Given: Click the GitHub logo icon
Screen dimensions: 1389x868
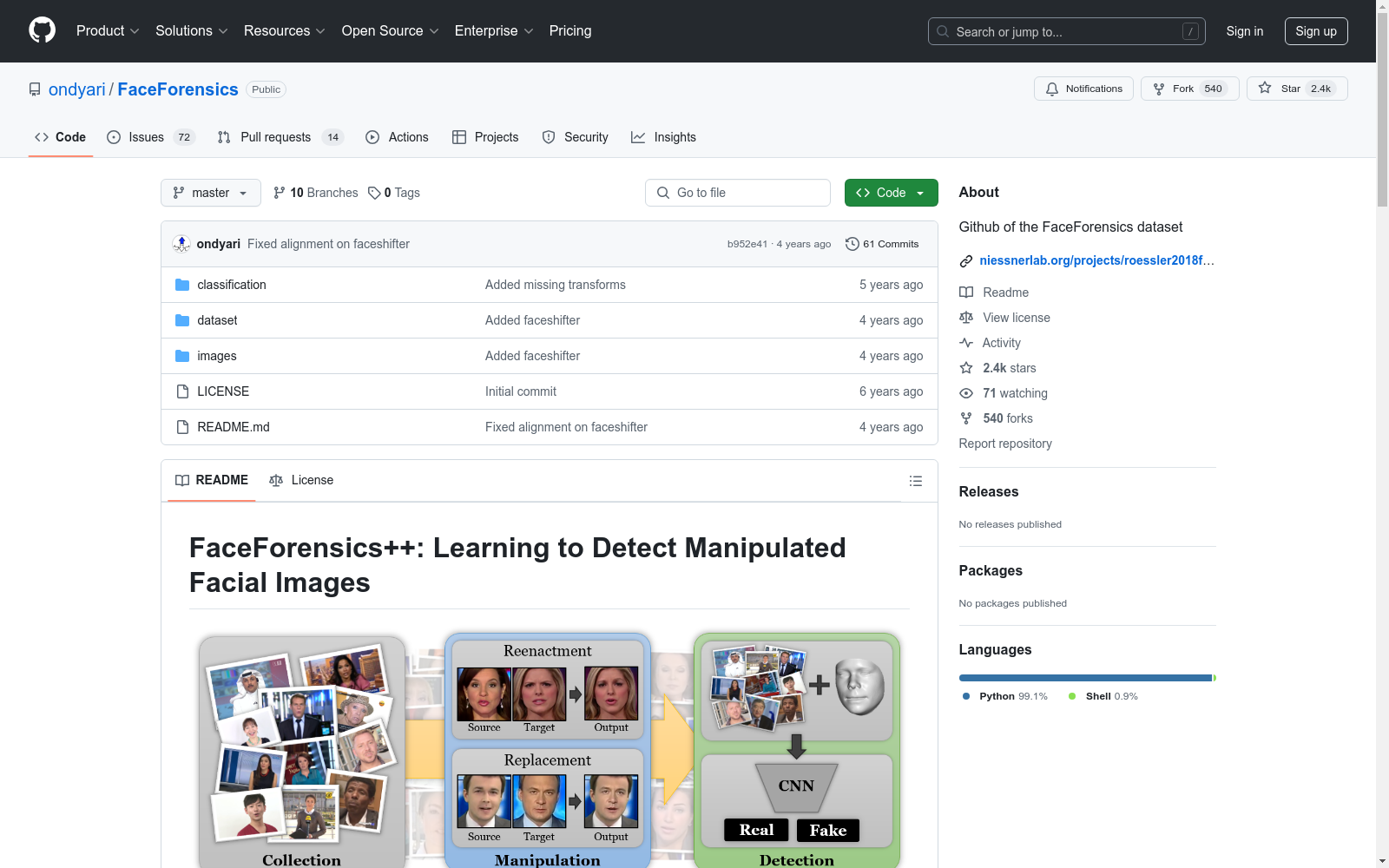Looking at the screenshot, I should tap(42, 30).
